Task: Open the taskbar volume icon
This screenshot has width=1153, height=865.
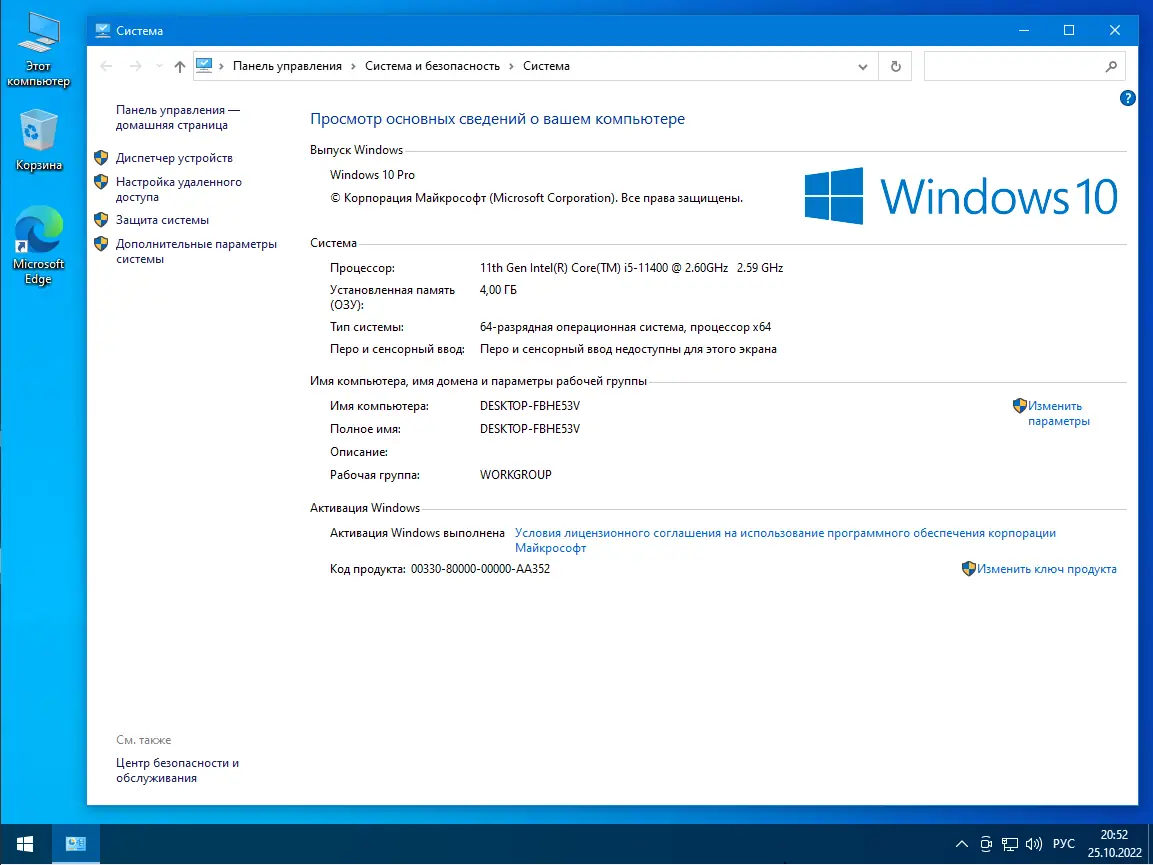Action: tap(1034, 844)
